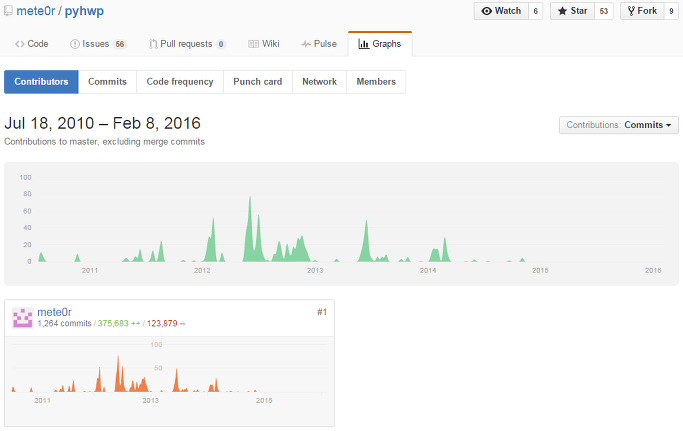
Task: Click the 2013 label on main graph
Action: coord(315,271)
